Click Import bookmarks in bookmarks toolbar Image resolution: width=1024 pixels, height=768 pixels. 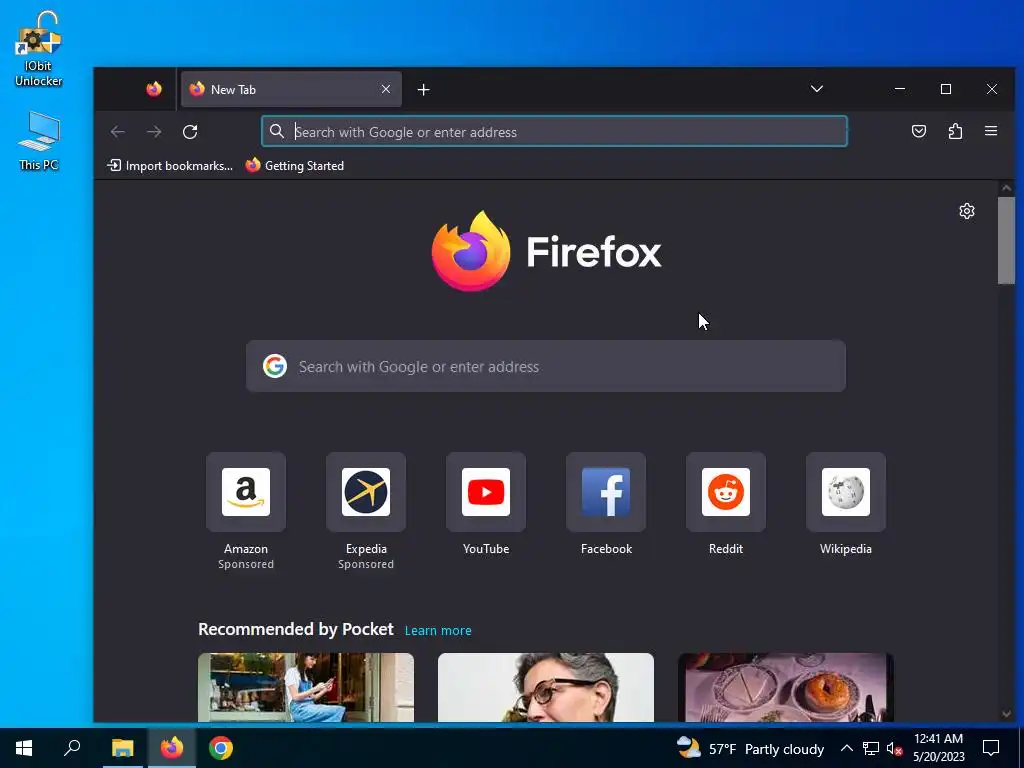tap(170, 166)
